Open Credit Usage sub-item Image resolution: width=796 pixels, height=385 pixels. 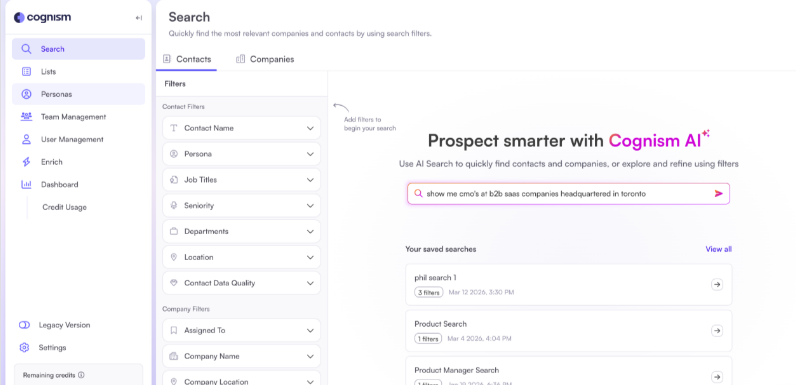pos(64,207)
